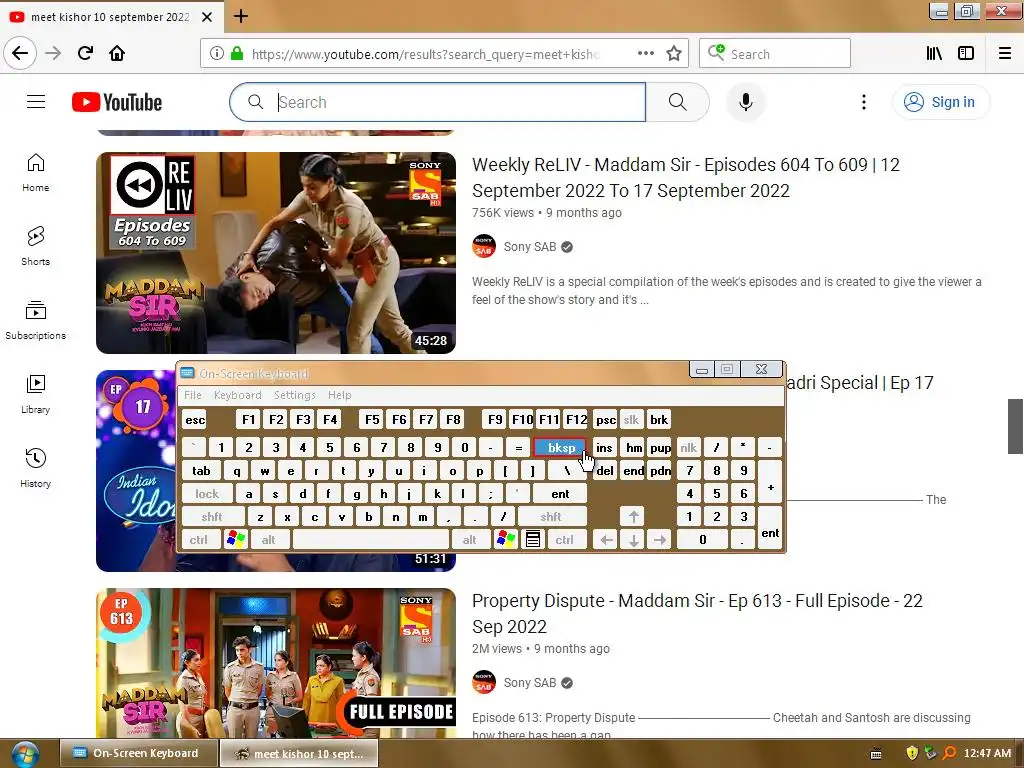
Task: Show sidebars icon in Firefox toolbar
Action: pos(966,54)
